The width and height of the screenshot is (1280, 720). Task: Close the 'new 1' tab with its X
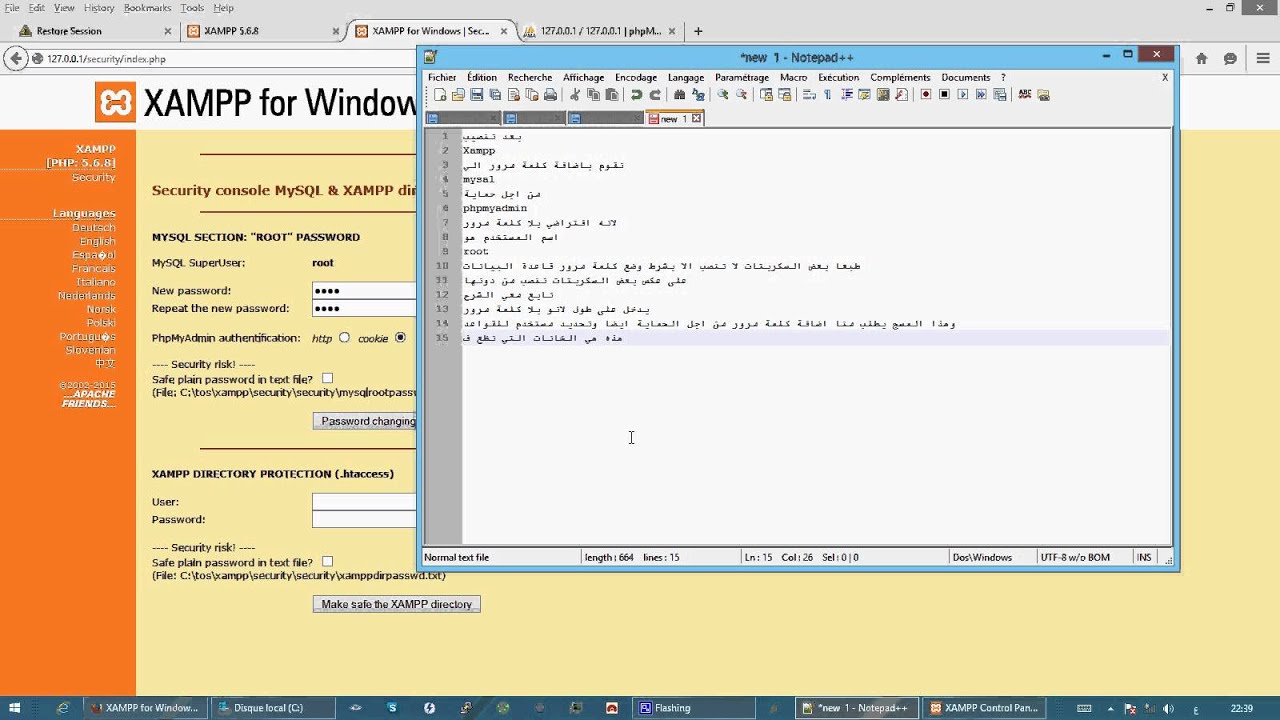click(x=697, y=118)
